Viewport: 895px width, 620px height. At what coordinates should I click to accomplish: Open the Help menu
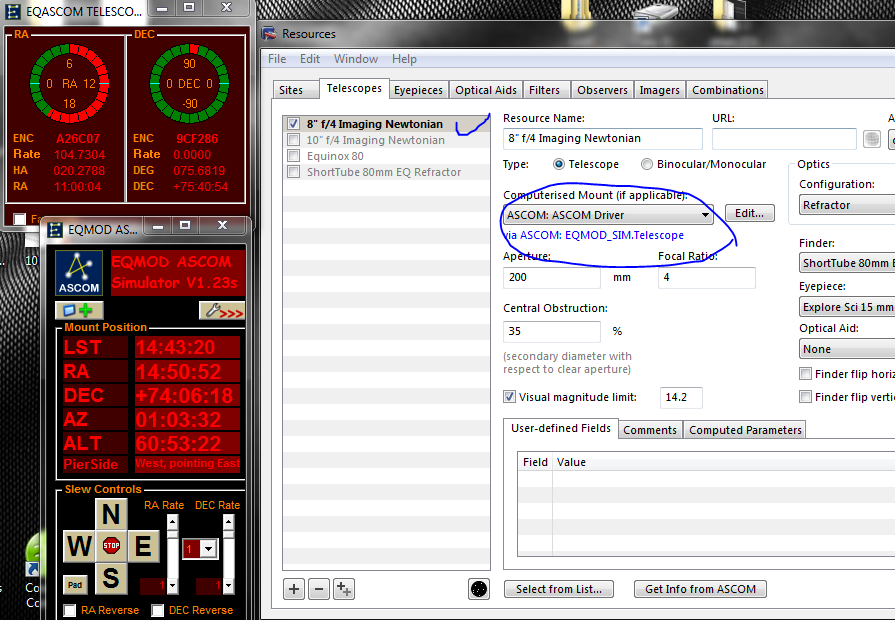pyautogui.click(x=404, y=59)
